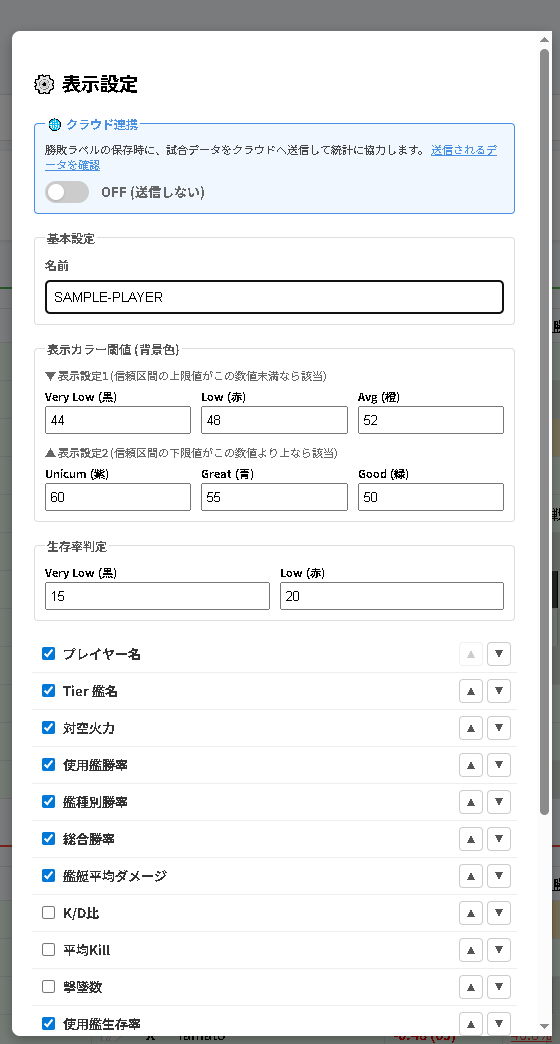This screenshot has height=1044, width=560.
Task: Move 撃墜数 row down
Action: (x=499, y=987)
